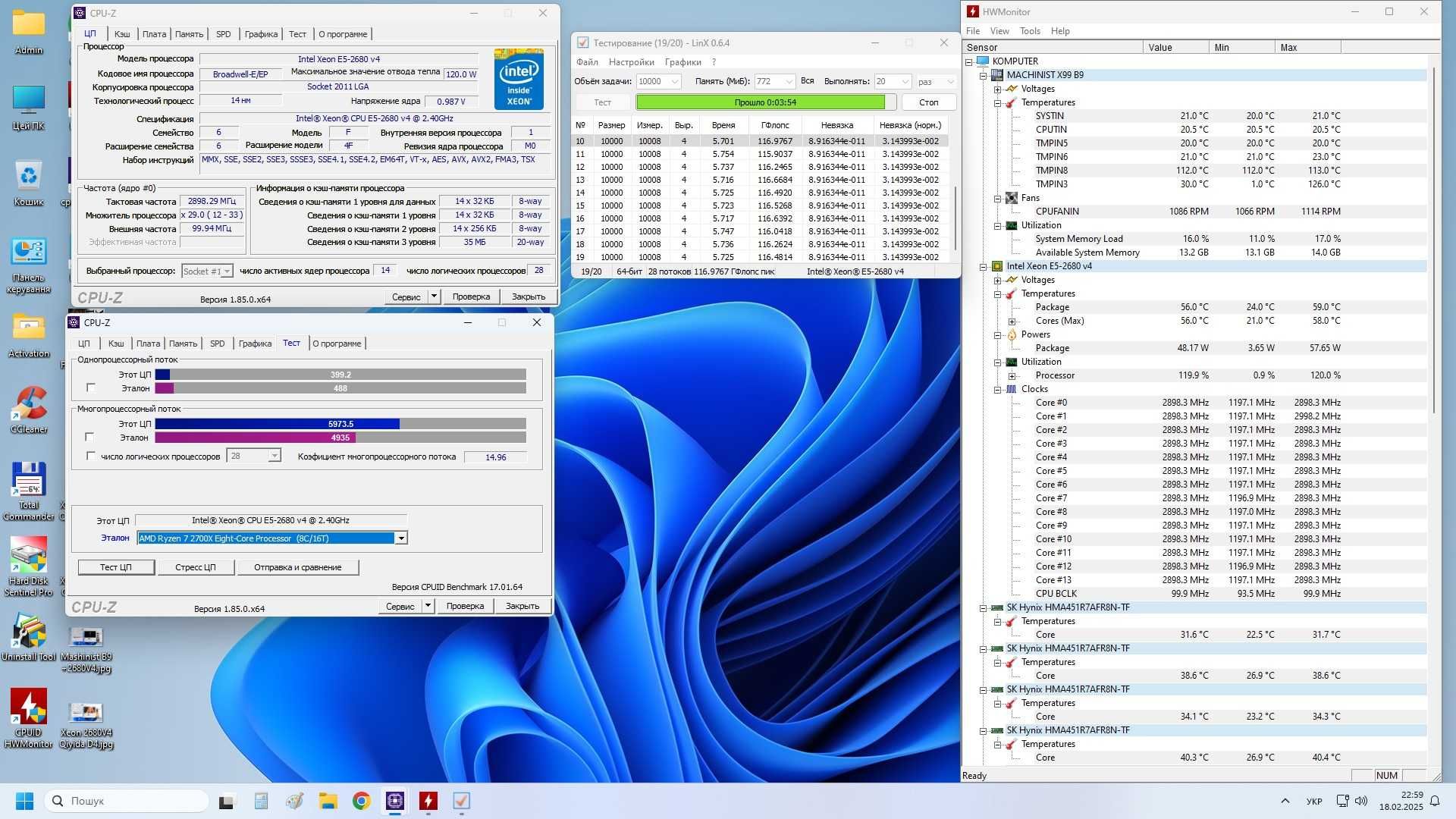
Task: Click the Windows Start button
Action: click(x=24, y=801)
